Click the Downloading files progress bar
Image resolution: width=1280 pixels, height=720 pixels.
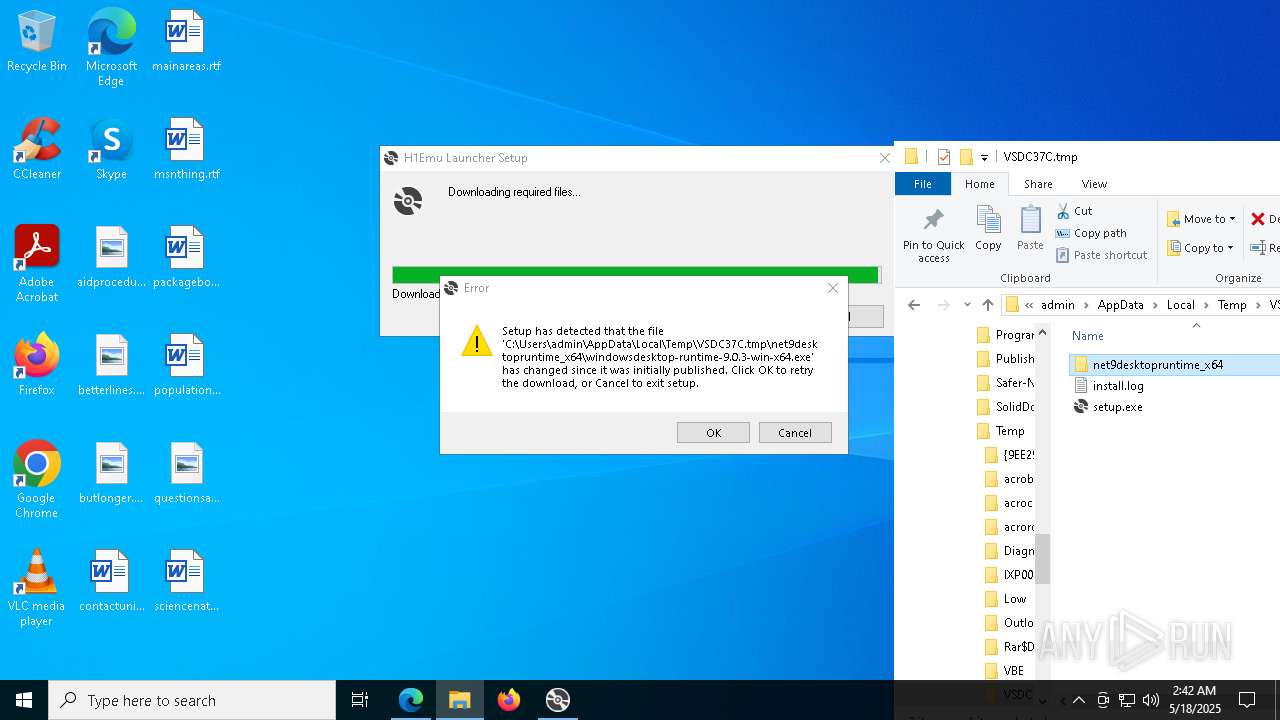pos(636,275)
